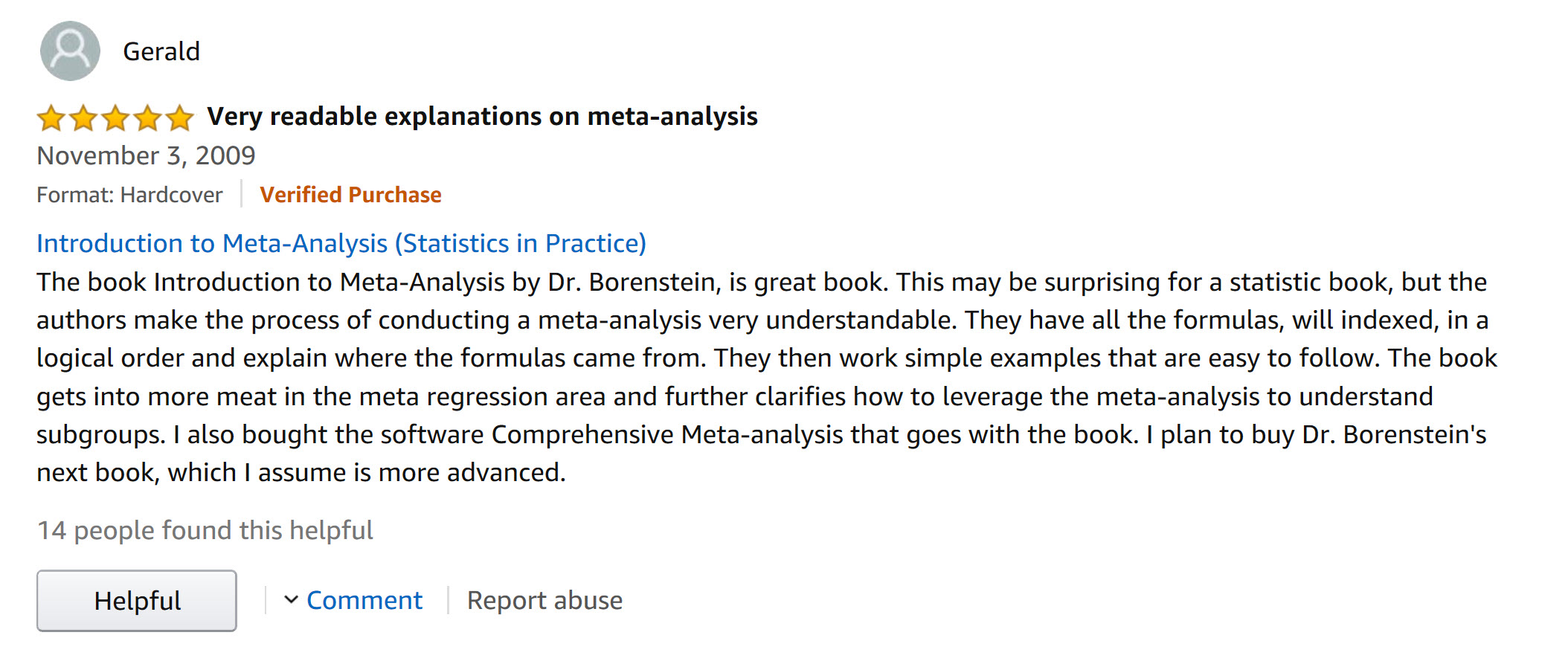Click the November 3, 2009 review date
Viewport: 1568px width, 667px height.
coord(146,155)
